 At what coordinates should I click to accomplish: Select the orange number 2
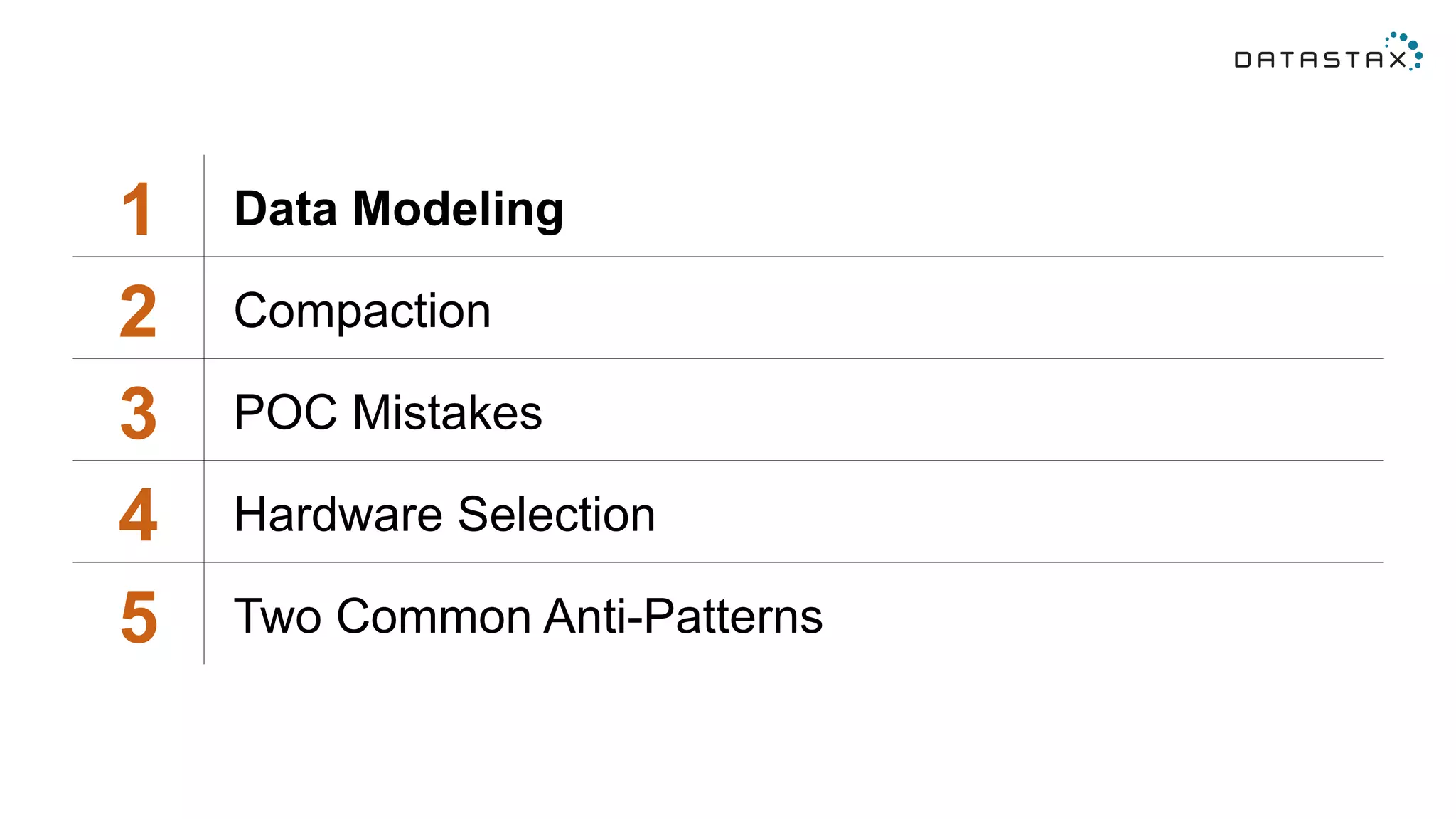(138, 311)
